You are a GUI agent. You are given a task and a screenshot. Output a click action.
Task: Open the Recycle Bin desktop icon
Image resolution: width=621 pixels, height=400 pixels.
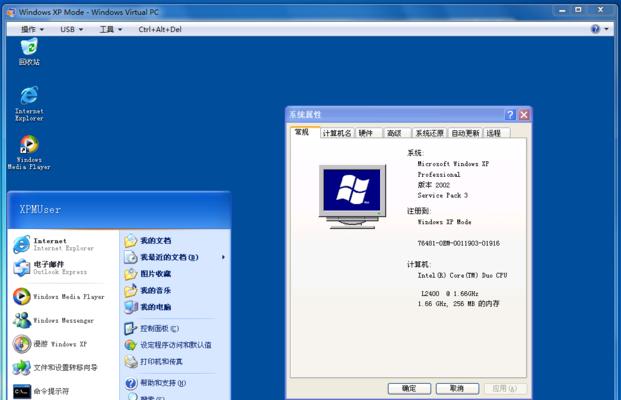point(29,51)
